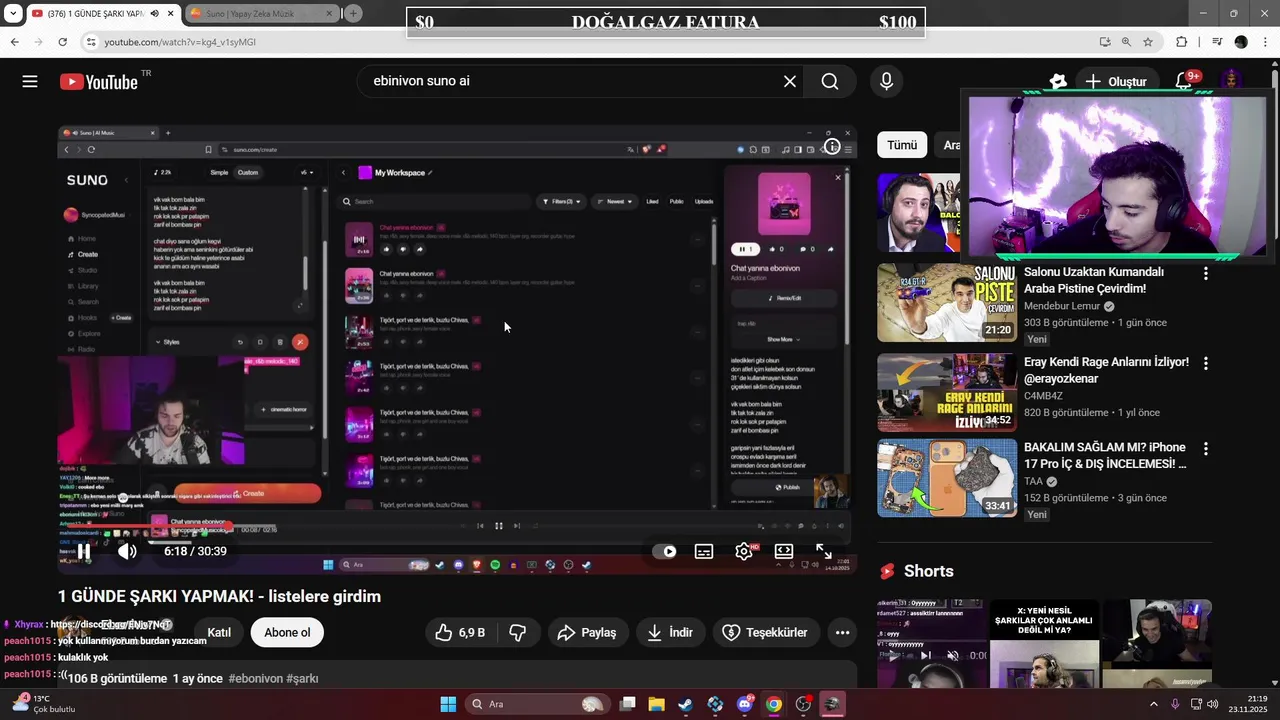The height and width of the screenshot is (720, 1280).
Task: Open Salonu Uzaktan Kumandalı video thumbnail
Action: pyautogui.click(x=947, y=302)
